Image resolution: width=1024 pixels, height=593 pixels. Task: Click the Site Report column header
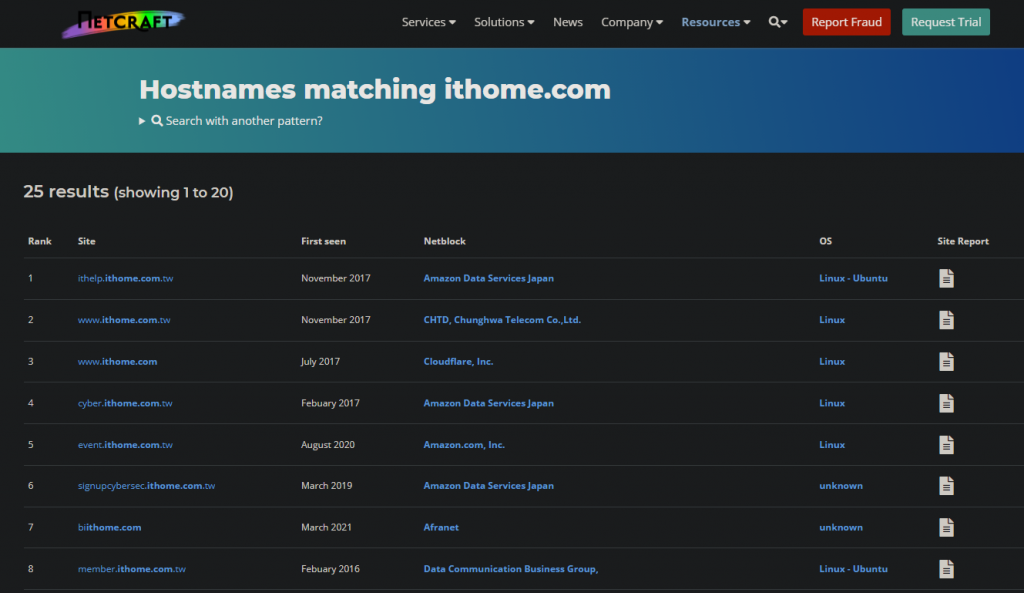click(963, 242)
